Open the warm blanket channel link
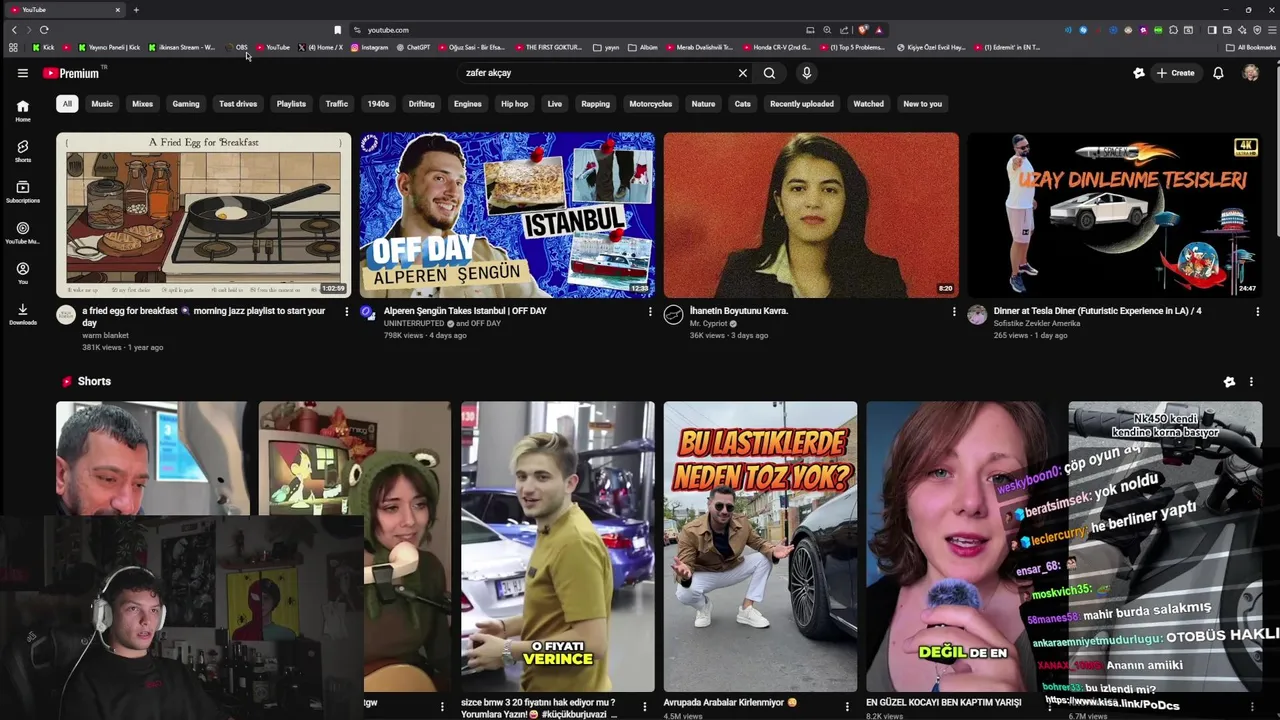The width and height of the screenshot is (1280, 720). pyautogui.click(x=105, y=336)
